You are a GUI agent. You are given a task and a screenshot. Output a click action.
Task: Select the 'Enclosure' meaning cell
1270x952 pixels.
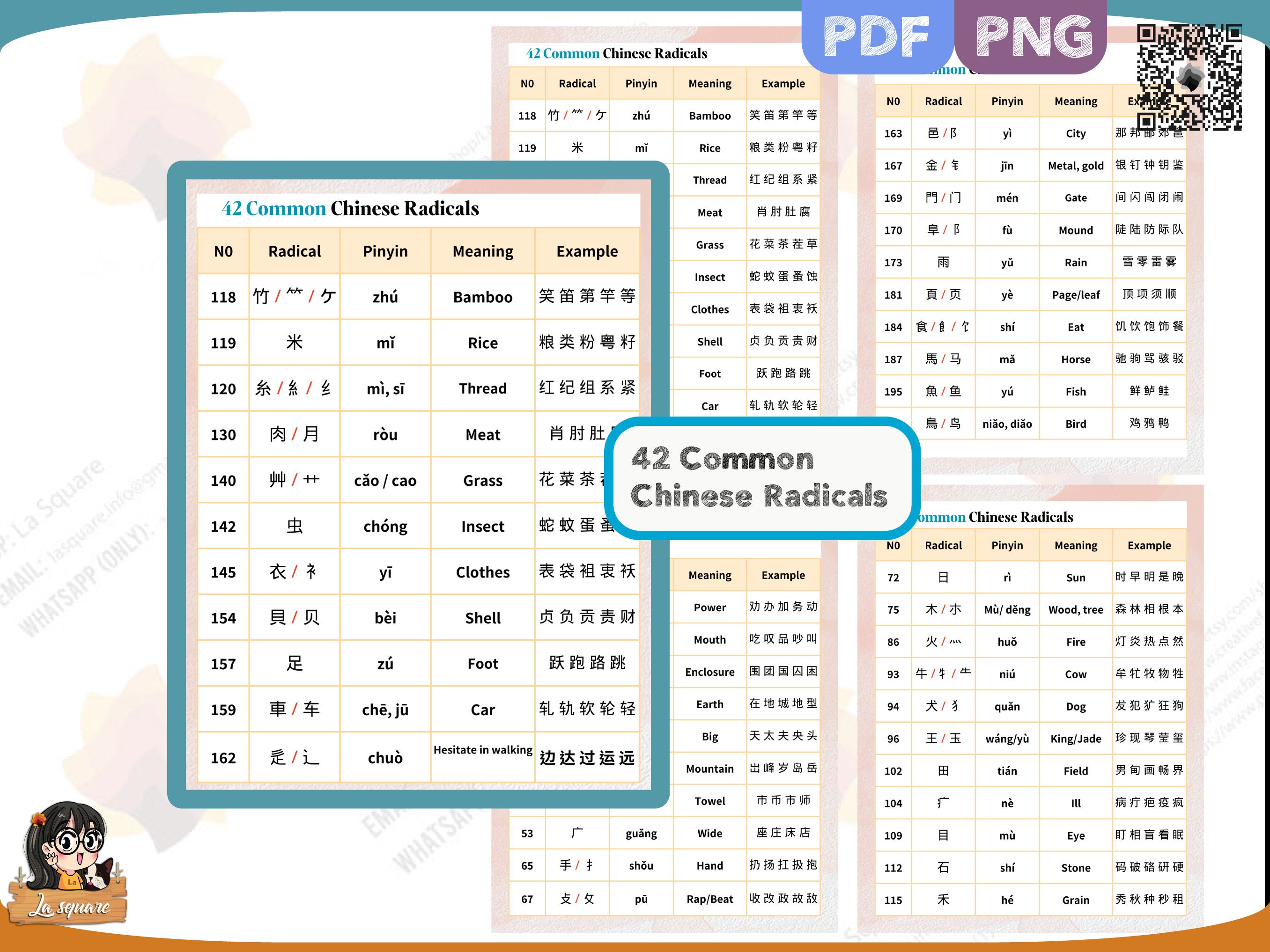click(709, 672)
